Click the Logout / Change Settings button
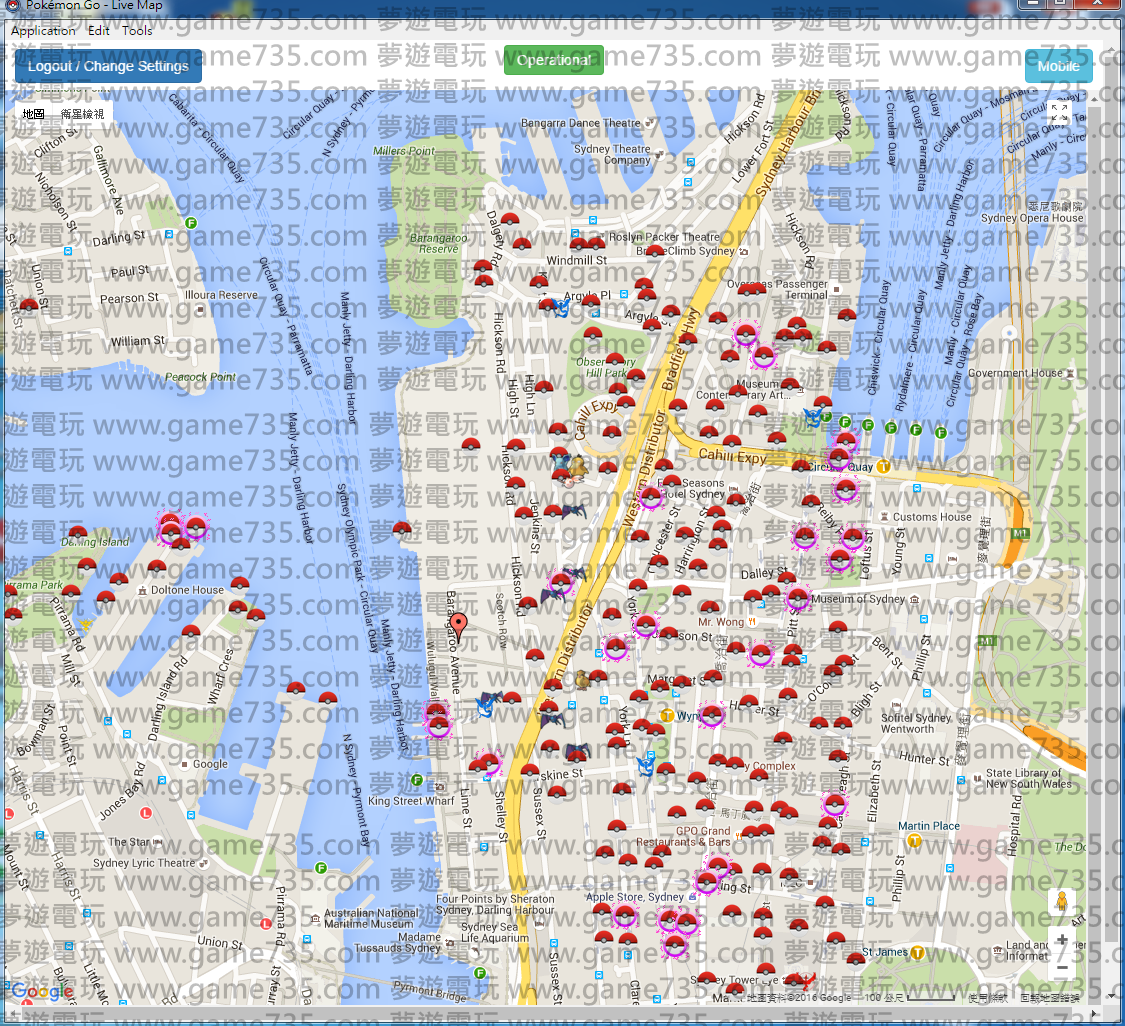The width and height of the screenshot is (1125, 1026). [108, 66]
